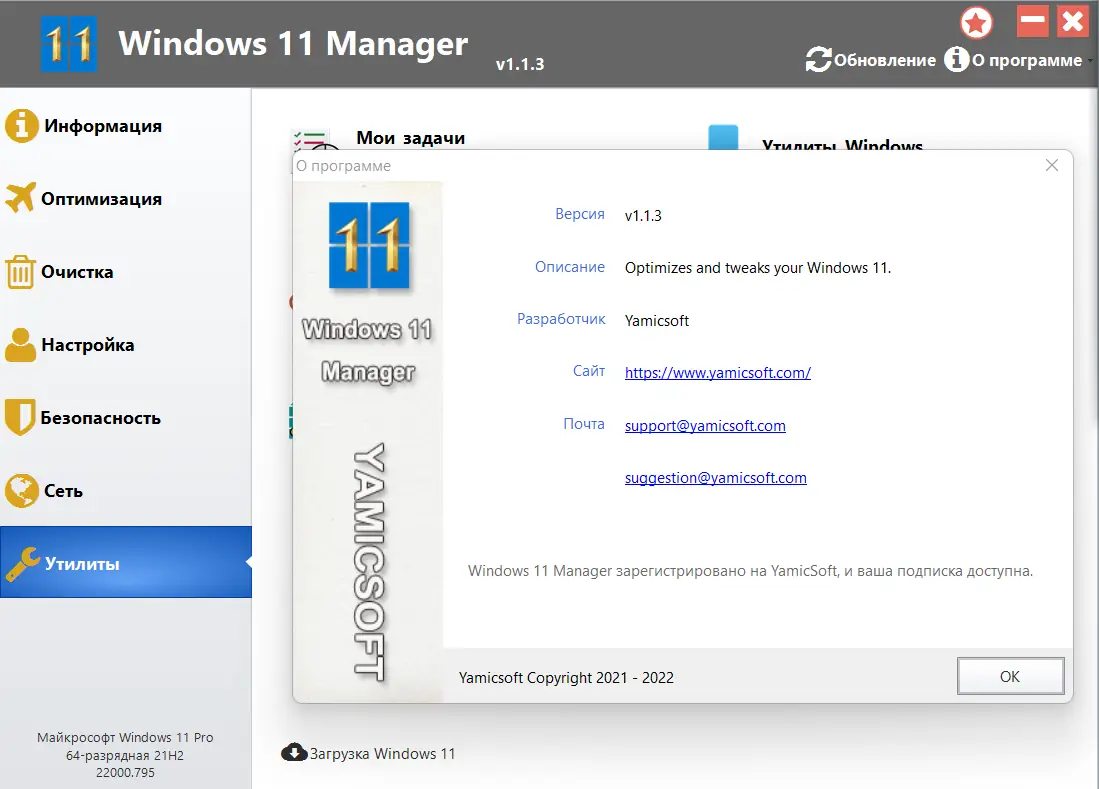The image size is (1099, 789).
Task: Click the Утилиты Windows blue icon
Action: point(723,137)
